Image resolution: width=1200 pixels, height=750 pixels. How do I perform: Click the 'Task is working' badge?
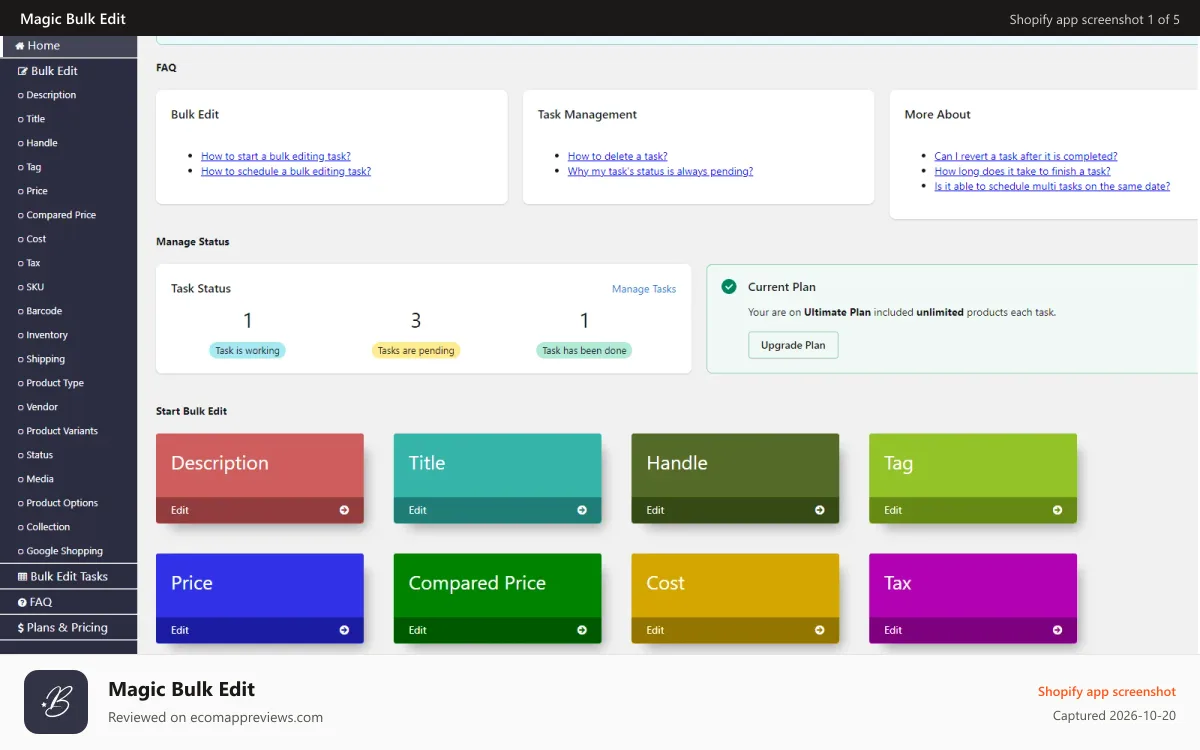(248, 351)
